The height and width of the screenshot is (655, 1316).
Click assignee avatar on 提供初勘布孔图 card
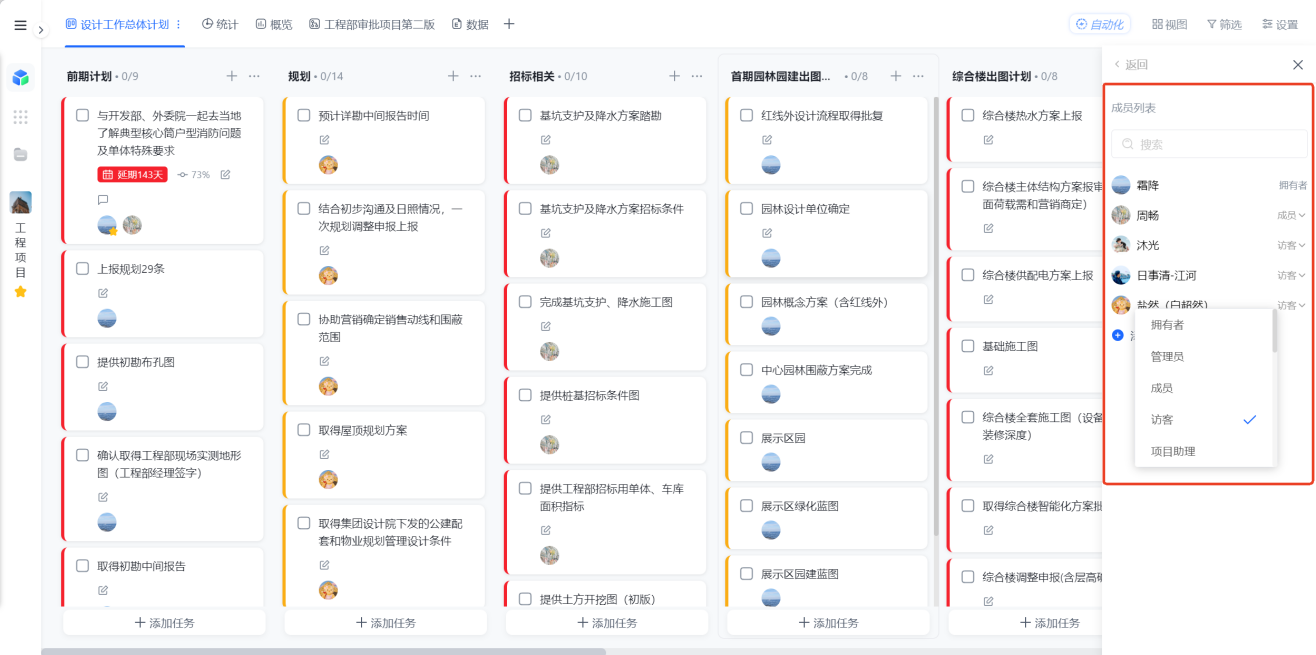[x=107, y=411]
